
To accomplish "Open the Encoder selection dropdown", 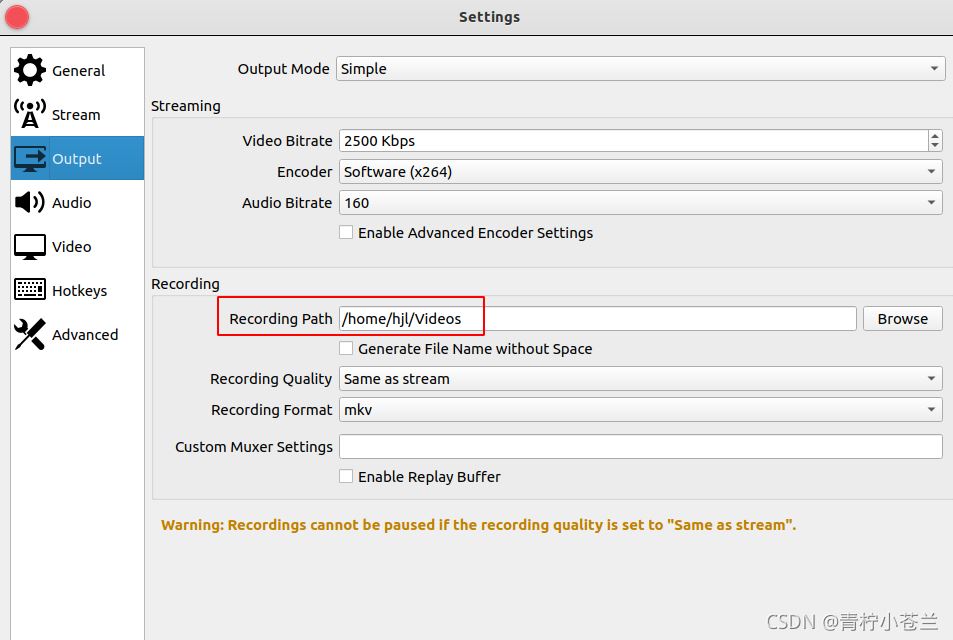I will (640, 171).
